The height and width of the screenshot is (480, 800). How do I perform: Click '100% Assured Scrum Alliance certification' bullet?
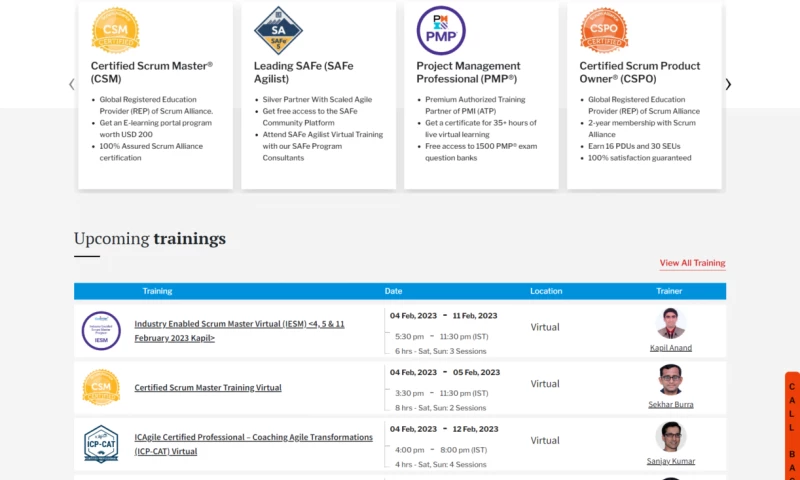click(x=151, y=152)
